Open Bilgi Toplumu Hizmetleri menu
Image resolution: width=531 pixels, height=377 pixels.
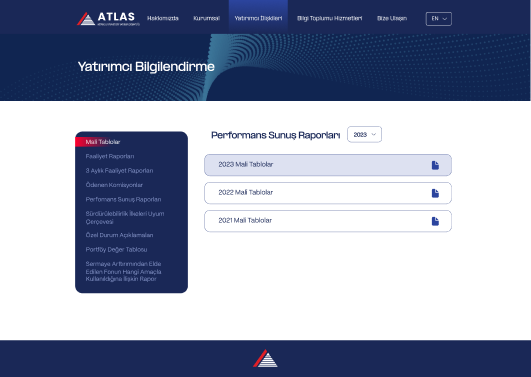[x=330, y=18]
